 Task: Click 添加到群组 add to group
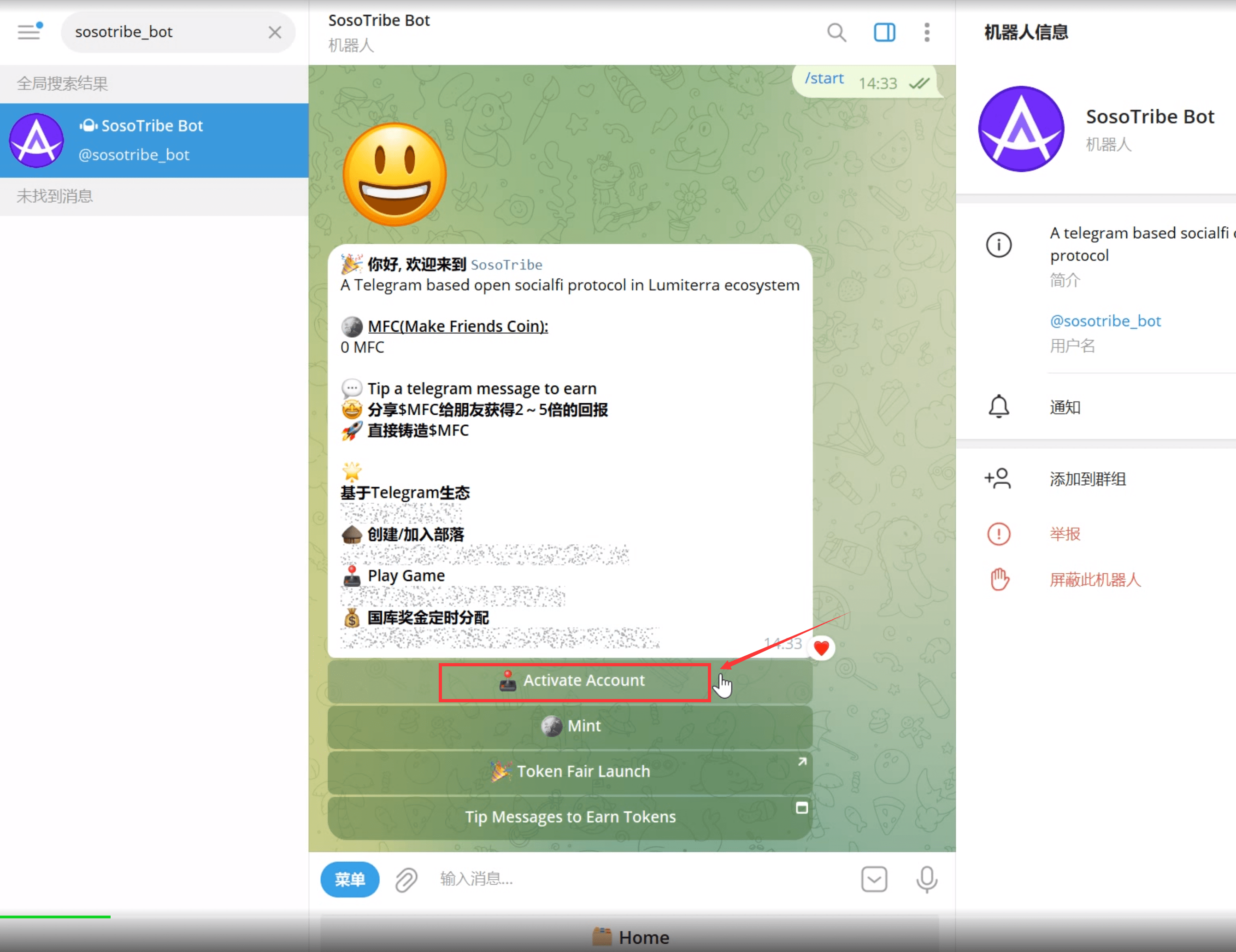coord(1087,479)
